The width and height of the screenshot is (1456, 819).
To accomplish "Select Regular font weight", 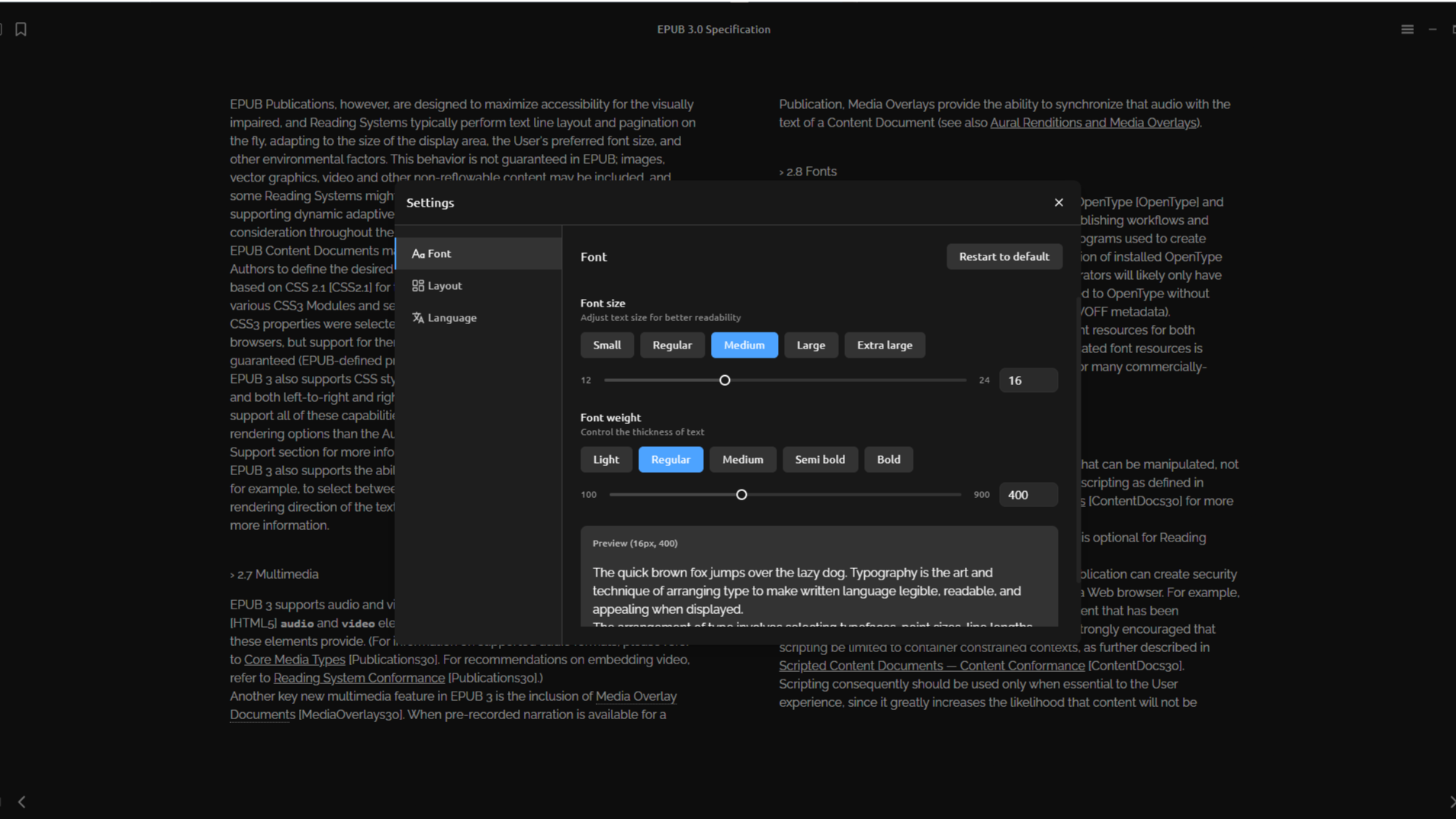I will point(670,459).
